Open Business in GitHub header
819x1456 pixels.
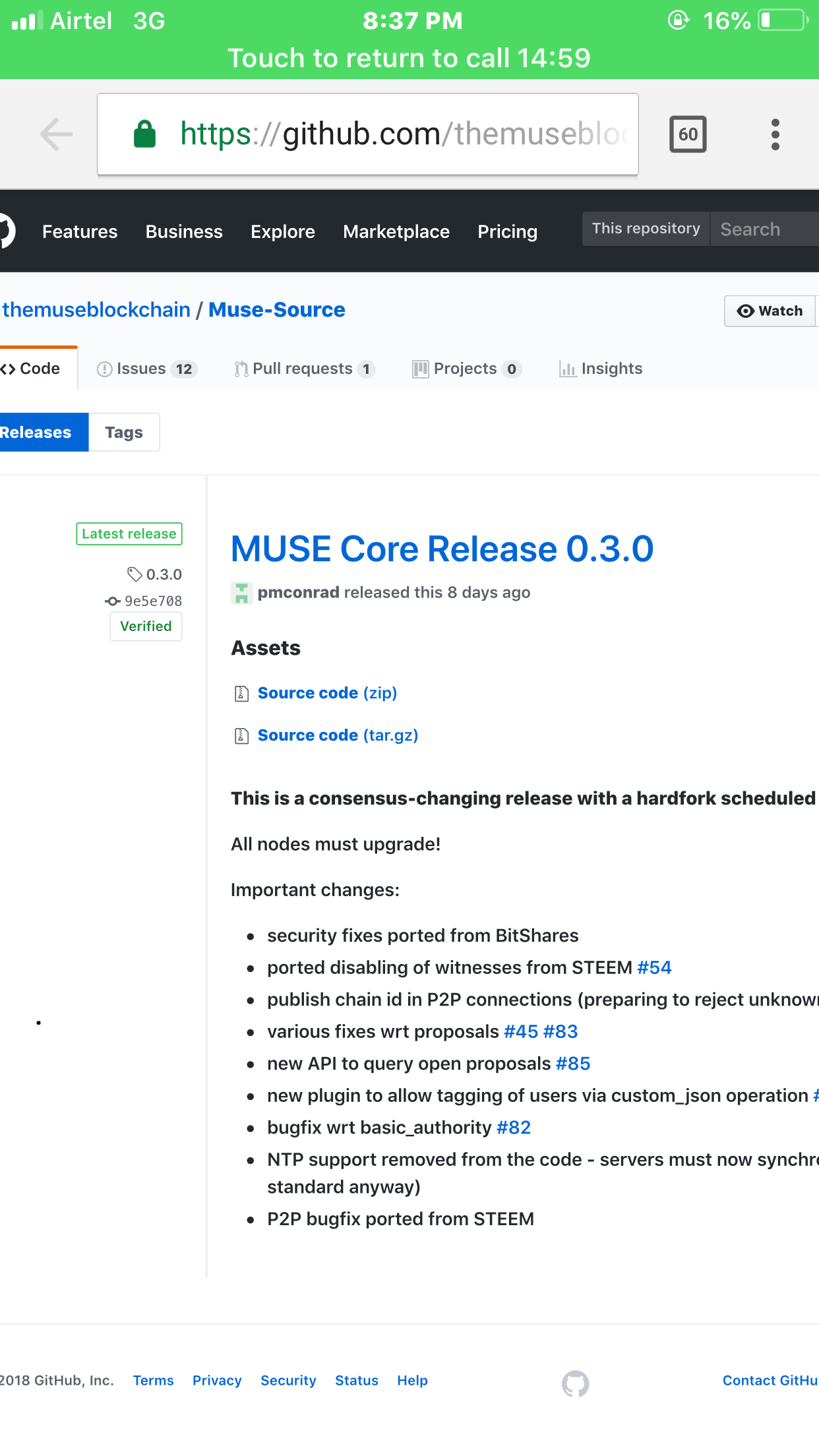point(184,231)
